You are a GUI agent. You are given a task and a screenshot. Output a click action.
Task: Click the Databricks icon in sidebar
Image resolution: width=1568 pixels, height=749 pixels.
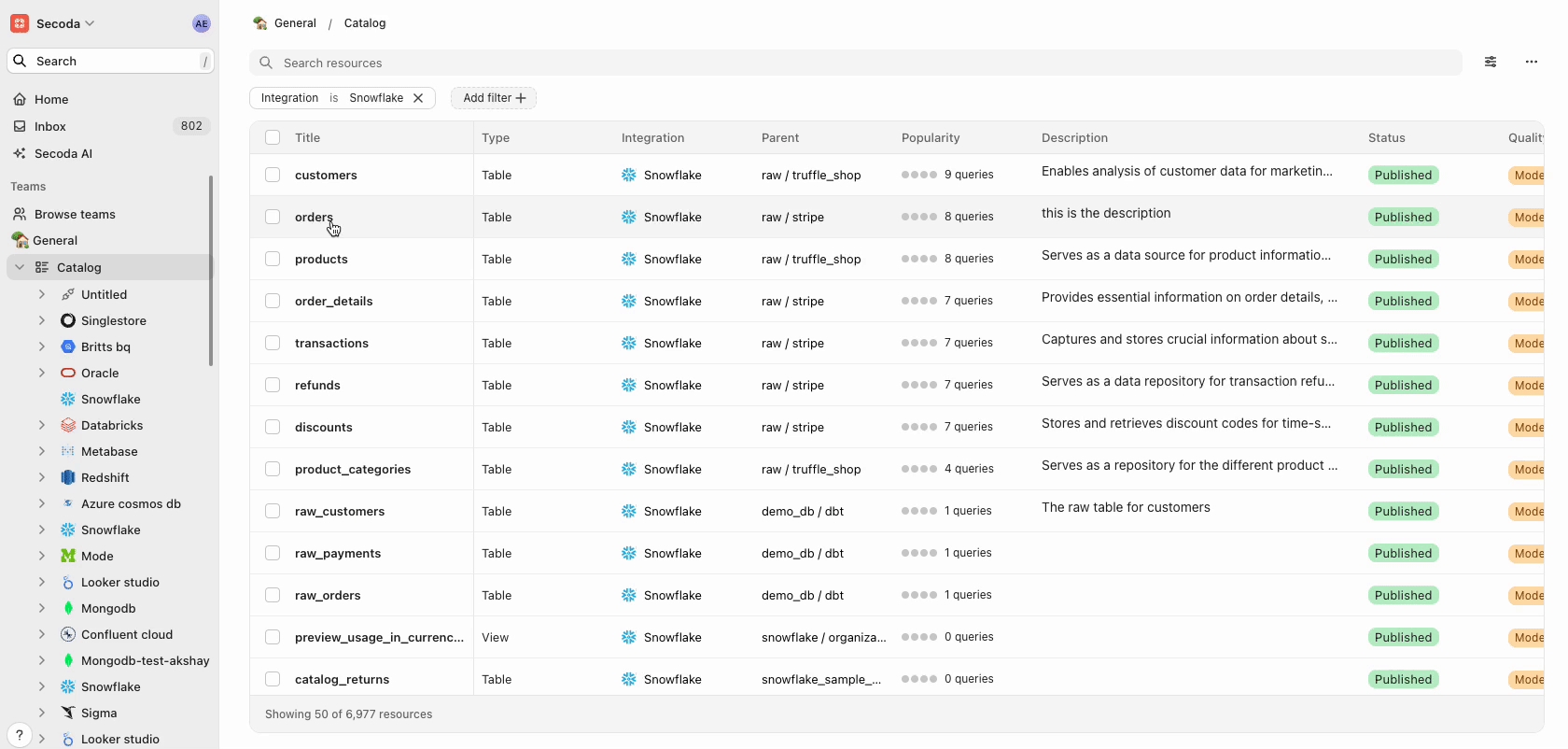click(x=68, y=425)
